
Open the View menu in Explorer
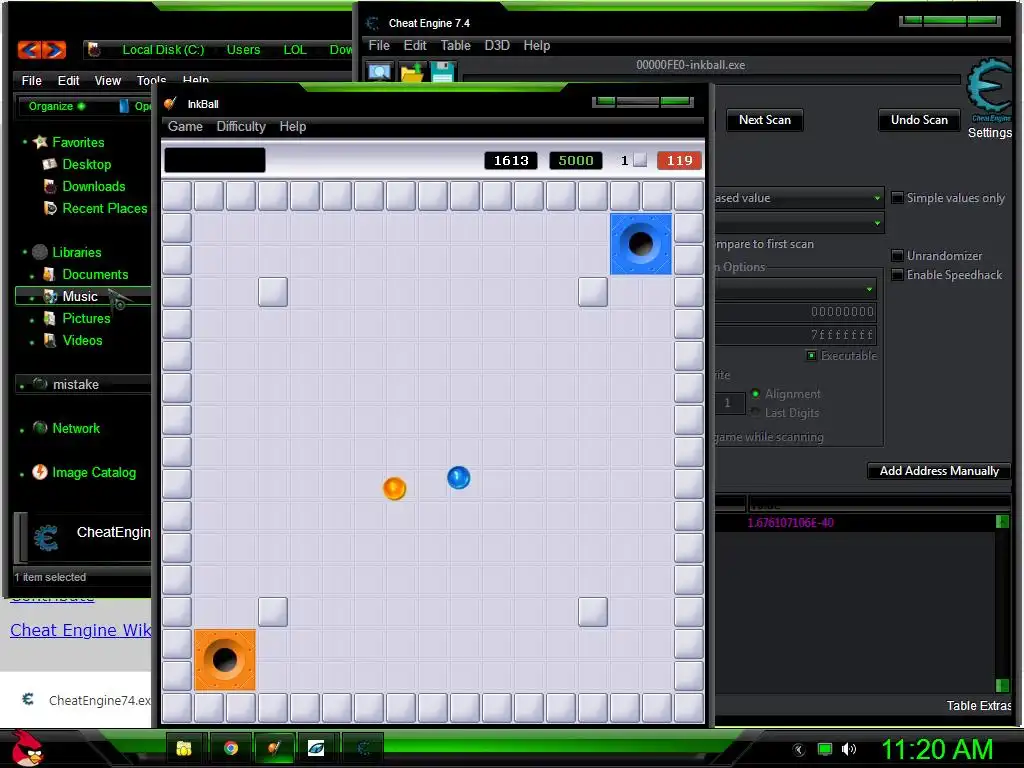(107, 80)
